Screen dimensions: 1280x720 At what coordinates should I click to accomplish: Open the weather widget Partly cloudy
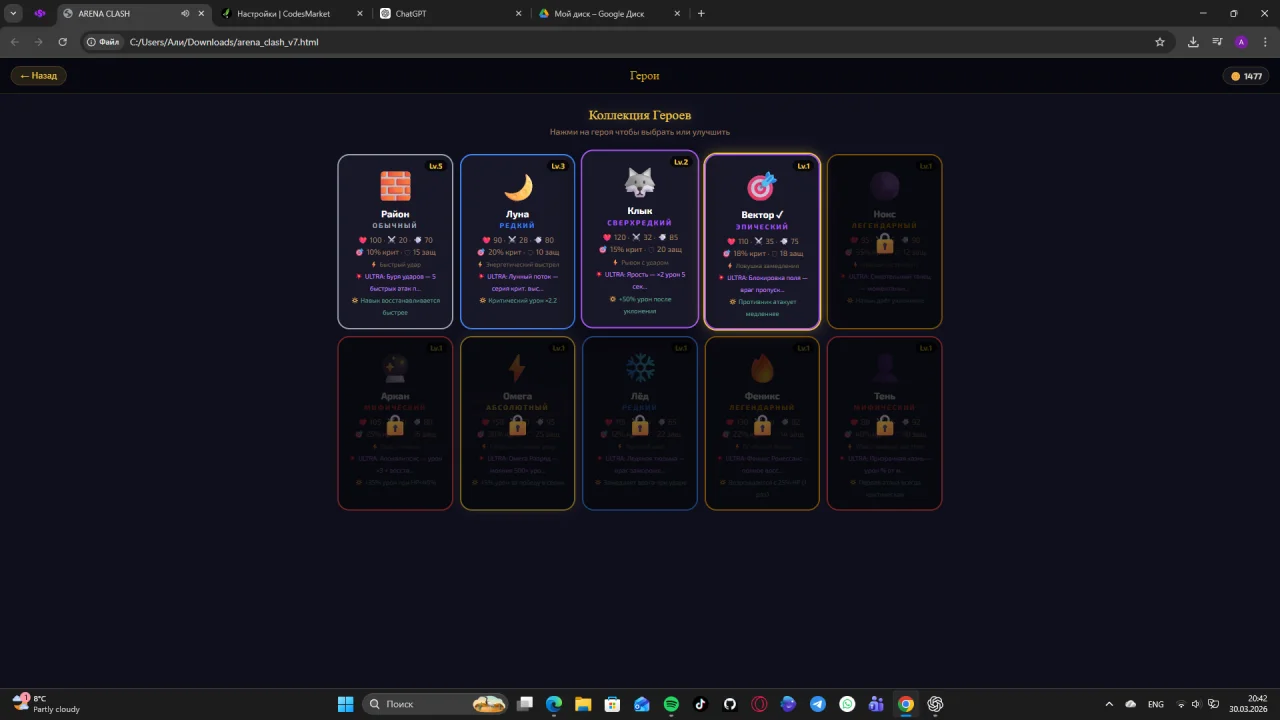(x=48, y=704)
